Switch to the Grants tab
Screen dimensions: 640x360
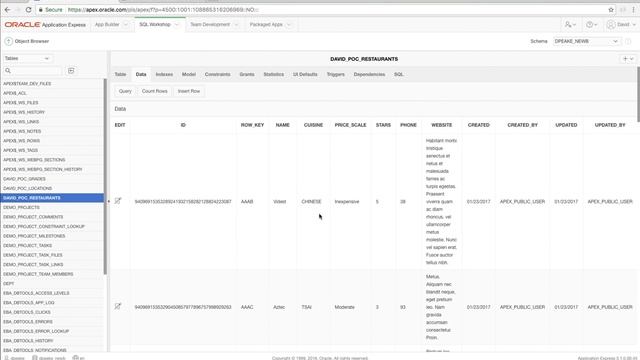247,74
